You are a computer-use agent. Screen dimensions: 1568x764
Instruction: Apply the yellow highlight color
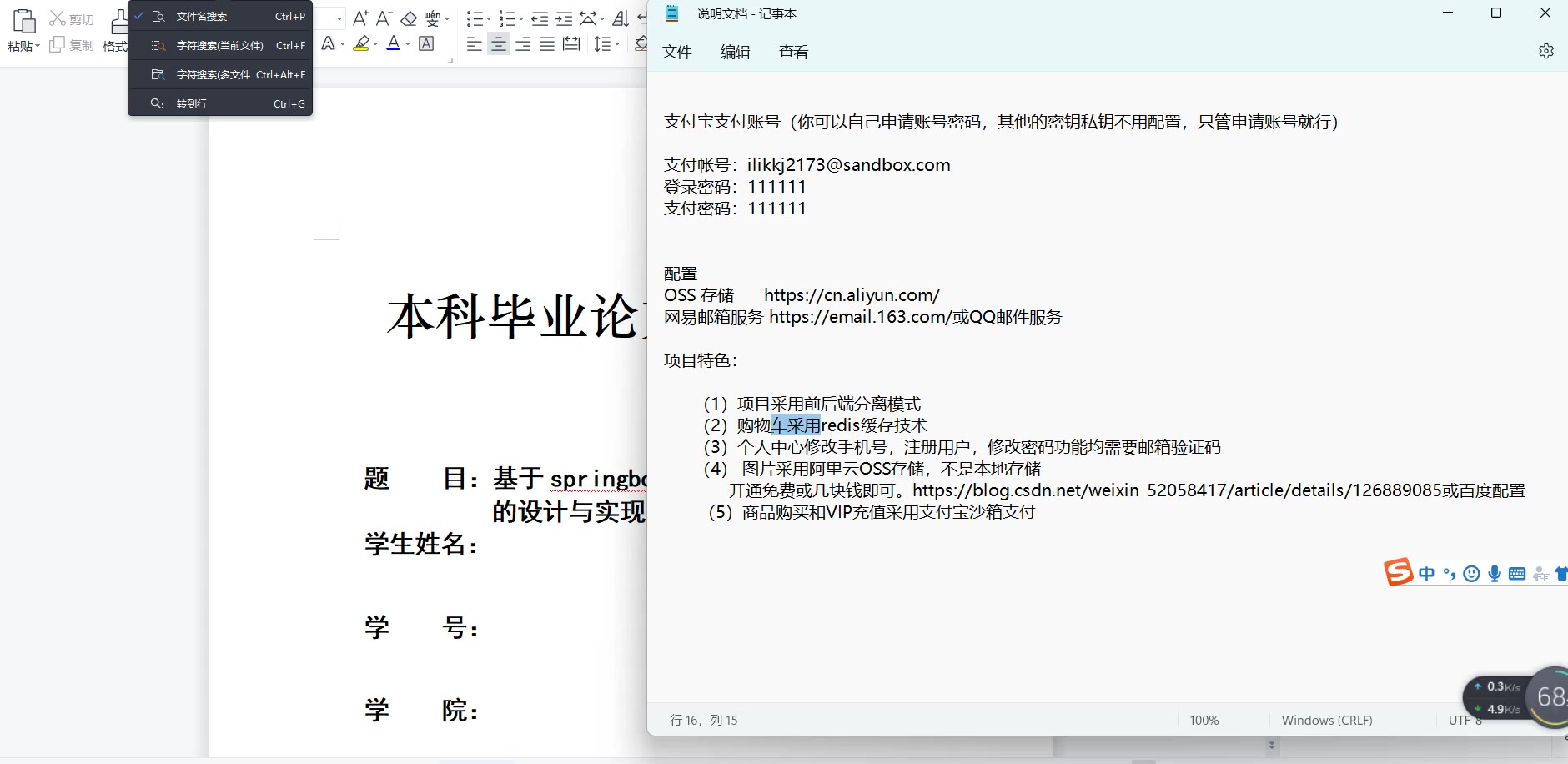pos(360,44)
